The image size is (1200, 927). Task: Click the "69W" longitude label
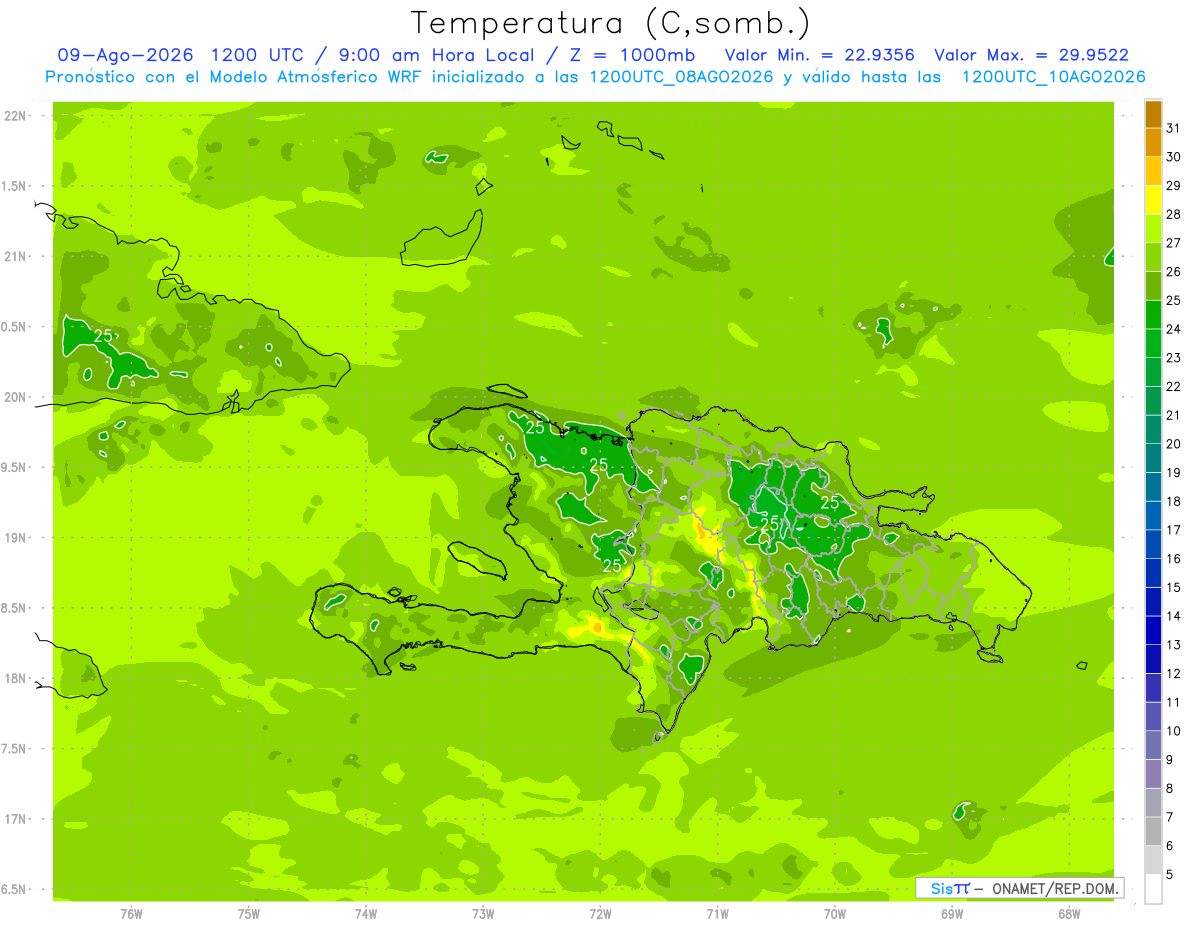[x=952, y=914]
